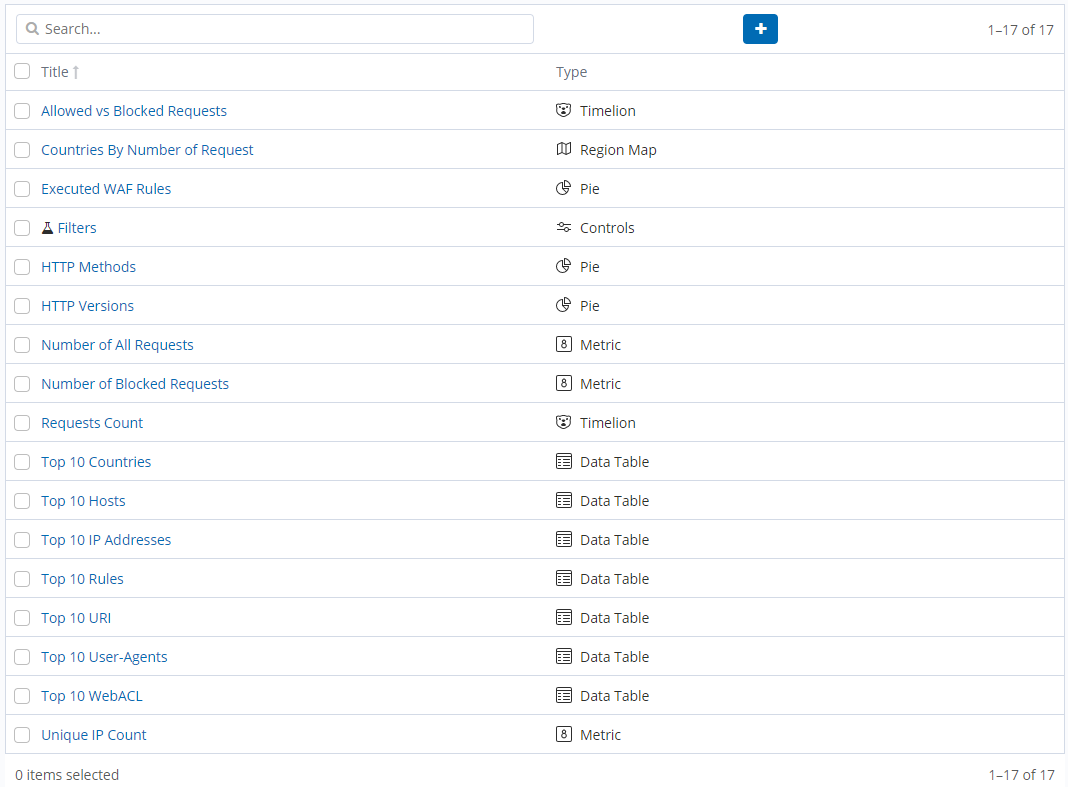Check the Unique IP Count checkbox

point(22,735)
